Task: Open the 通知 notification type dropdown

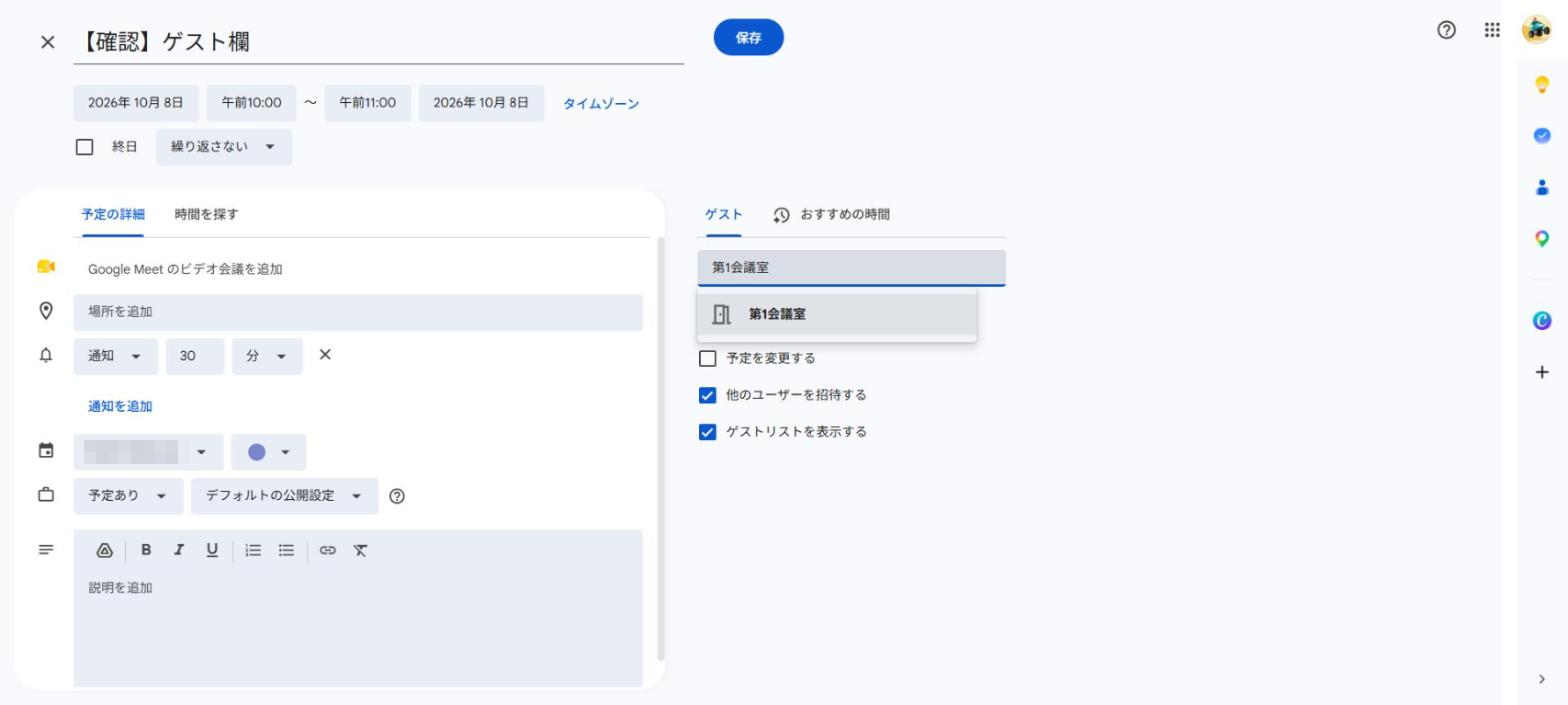Action: pyautogui.click(x=116, y=356)
